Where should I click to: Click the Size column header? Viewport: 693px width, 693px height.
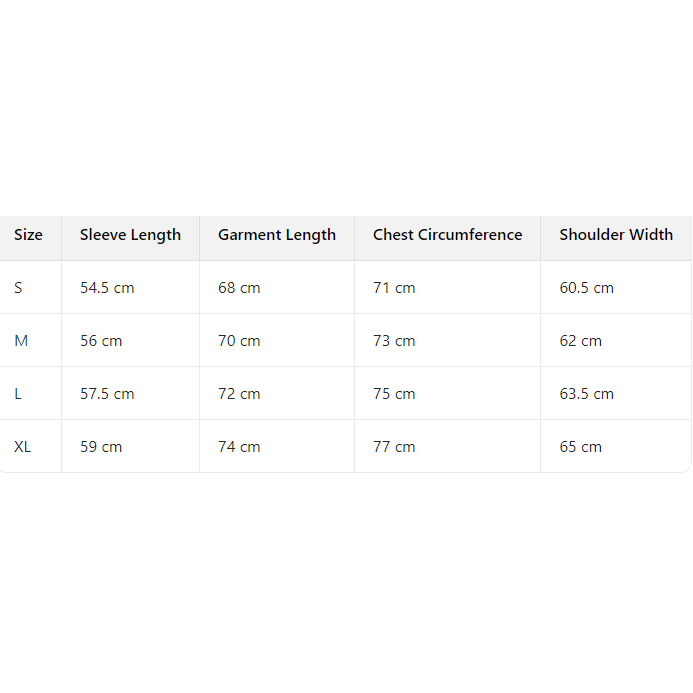28,235
